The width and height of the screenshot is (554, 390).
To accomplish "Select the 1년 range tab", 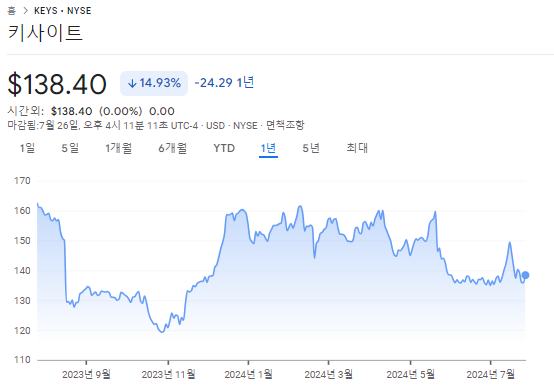I will pos(268,148).
